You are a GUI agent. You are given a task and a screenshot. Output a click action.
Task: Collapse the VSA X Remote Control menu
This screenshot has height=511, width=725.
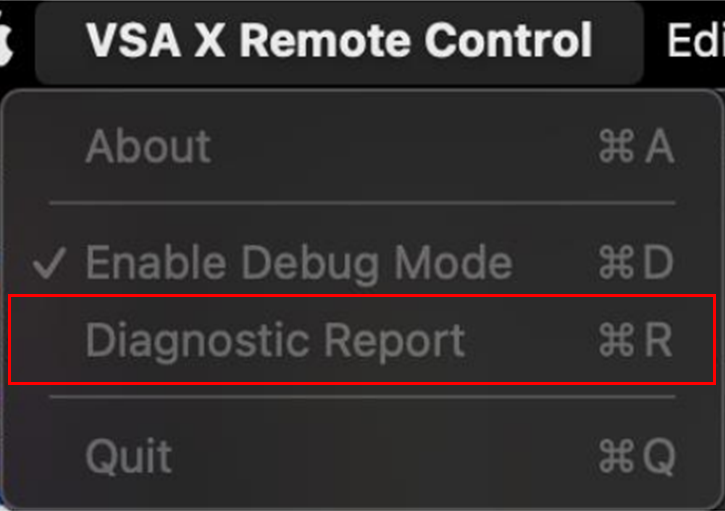point(339,42)
